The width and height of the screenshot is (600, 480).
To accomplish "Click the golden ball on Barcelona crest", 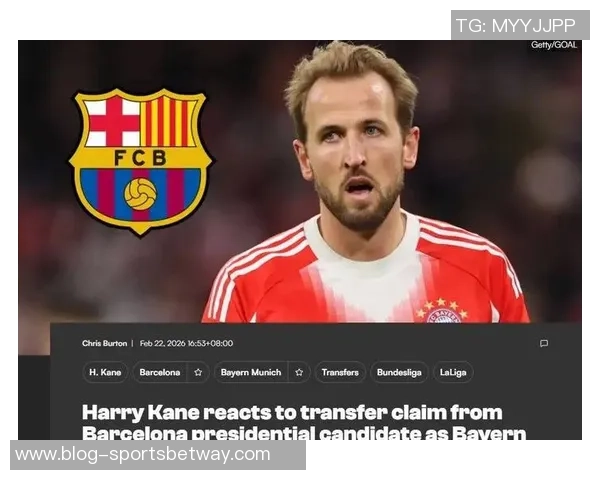I will click(x=140, y=194).
